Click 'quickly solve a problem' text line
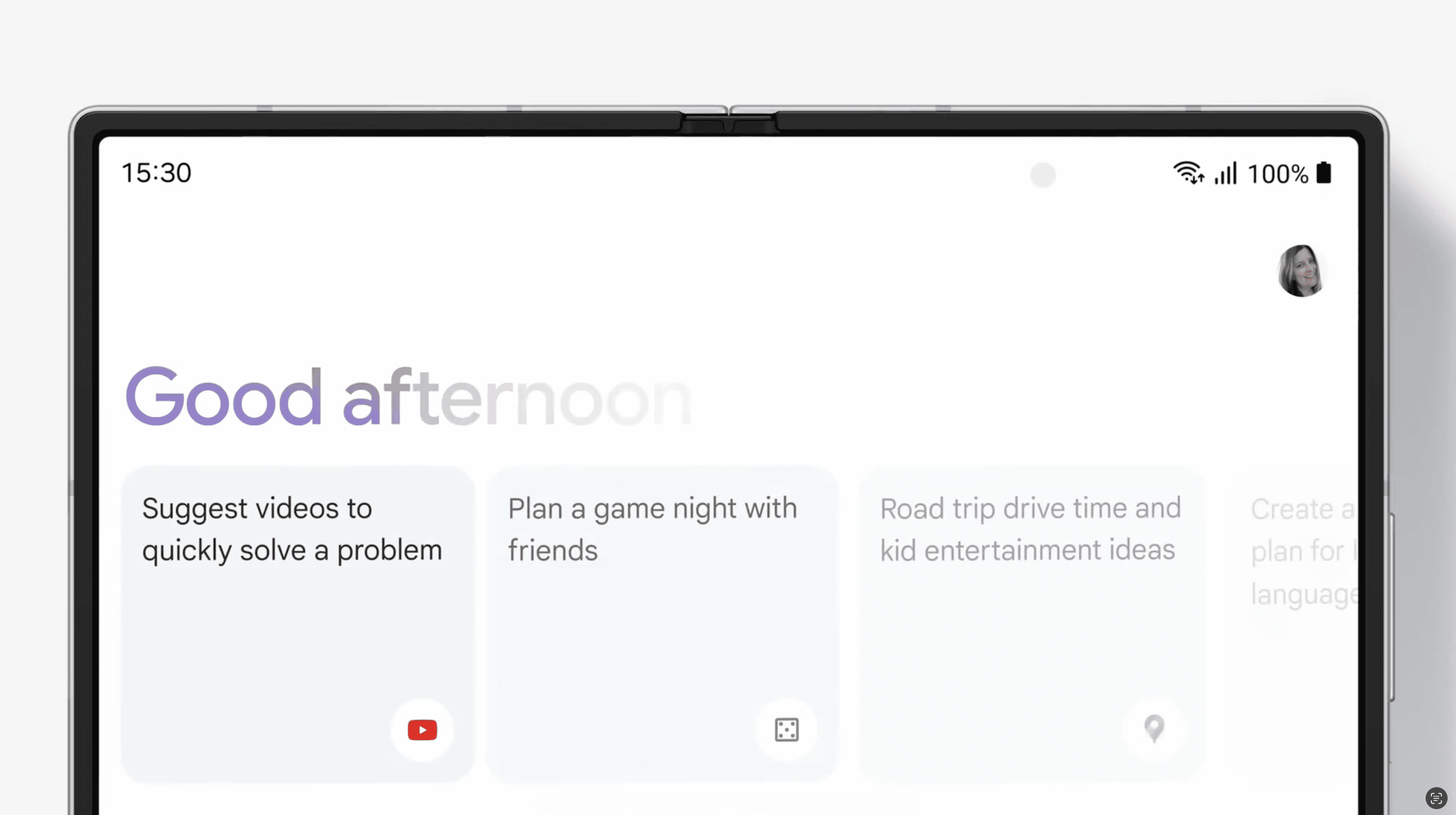This screenshot has height=815, width=1456. [292, 550]
